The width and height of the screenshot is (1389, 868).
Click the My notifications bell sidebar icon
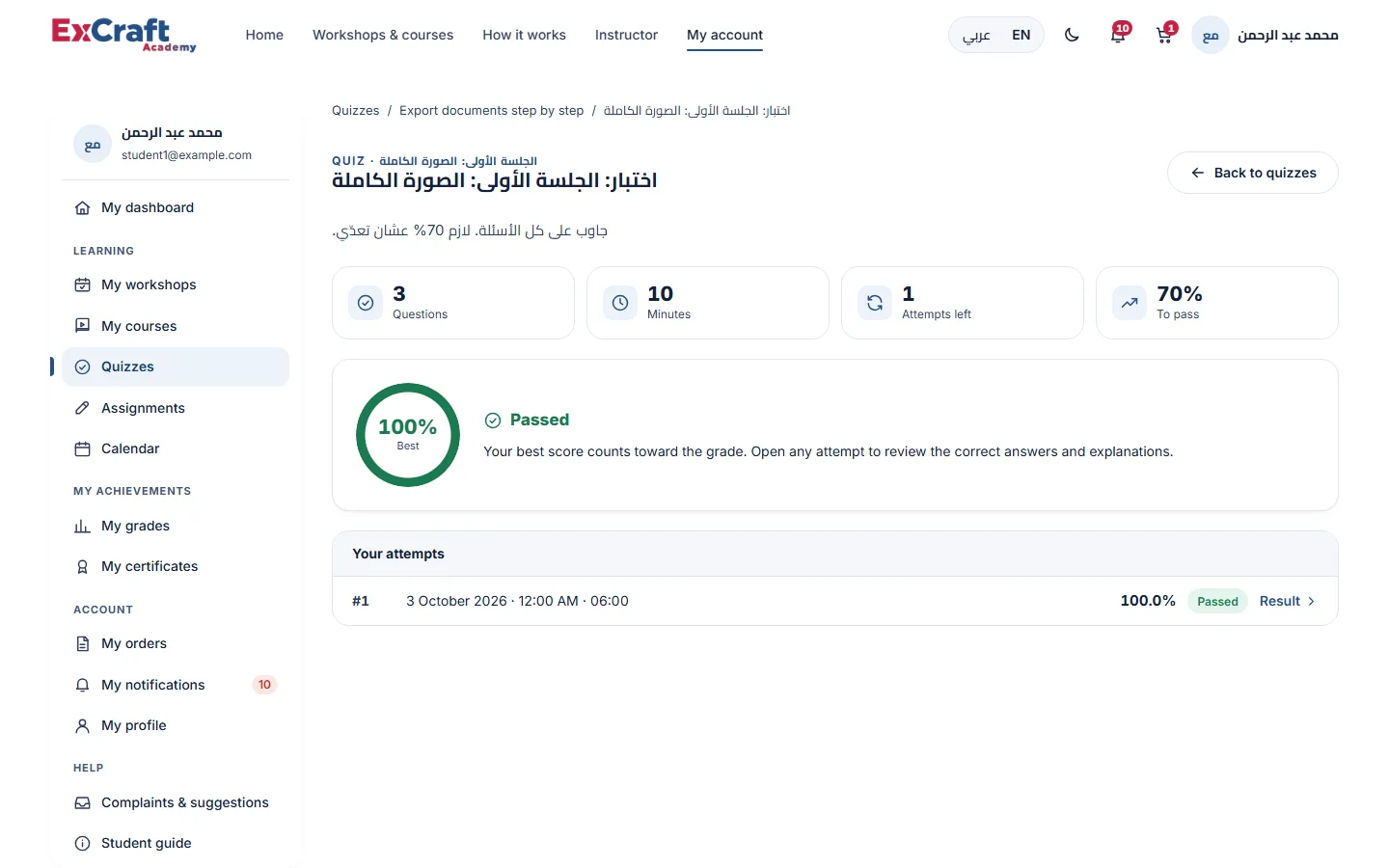pos(83,685)
